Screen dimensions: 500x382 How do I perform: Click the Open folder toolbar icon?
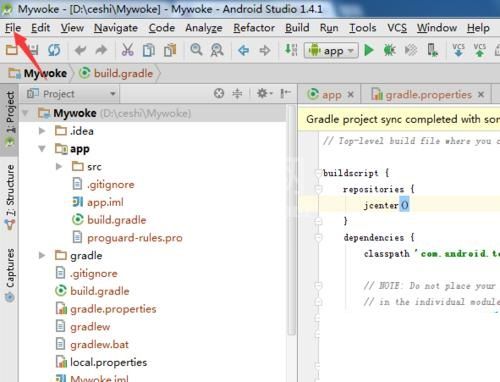(11, 50)
